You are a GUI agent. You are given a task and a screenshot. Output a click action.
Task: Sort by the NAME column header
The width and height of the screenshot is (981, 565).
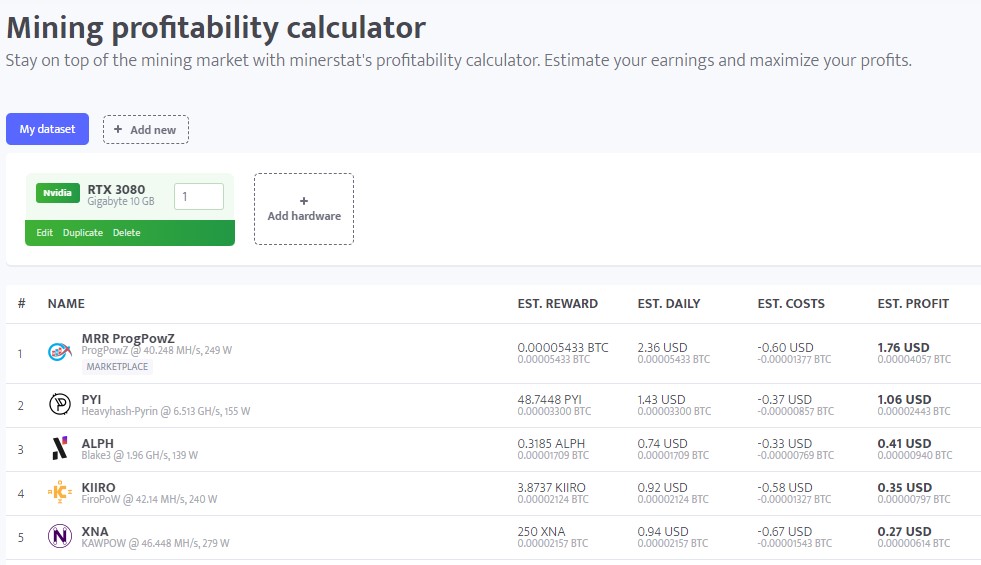click(66, 303)
